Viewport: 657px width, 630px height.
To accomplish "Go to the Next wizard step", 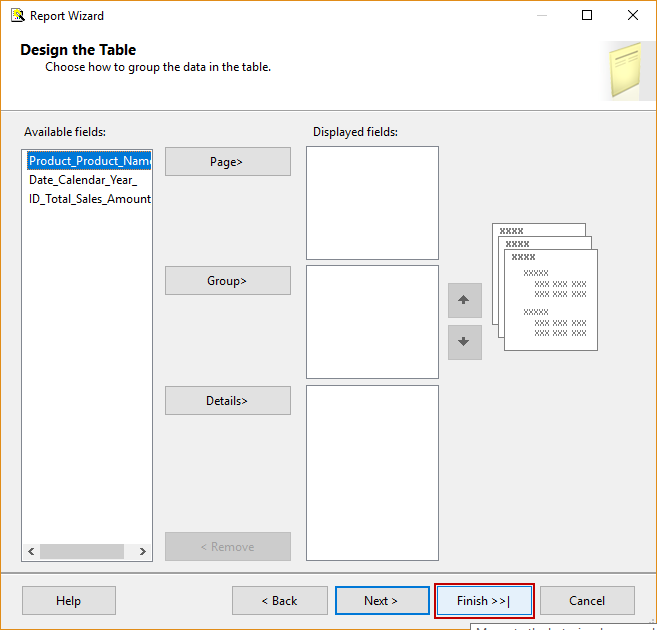I will click(381, 601).
